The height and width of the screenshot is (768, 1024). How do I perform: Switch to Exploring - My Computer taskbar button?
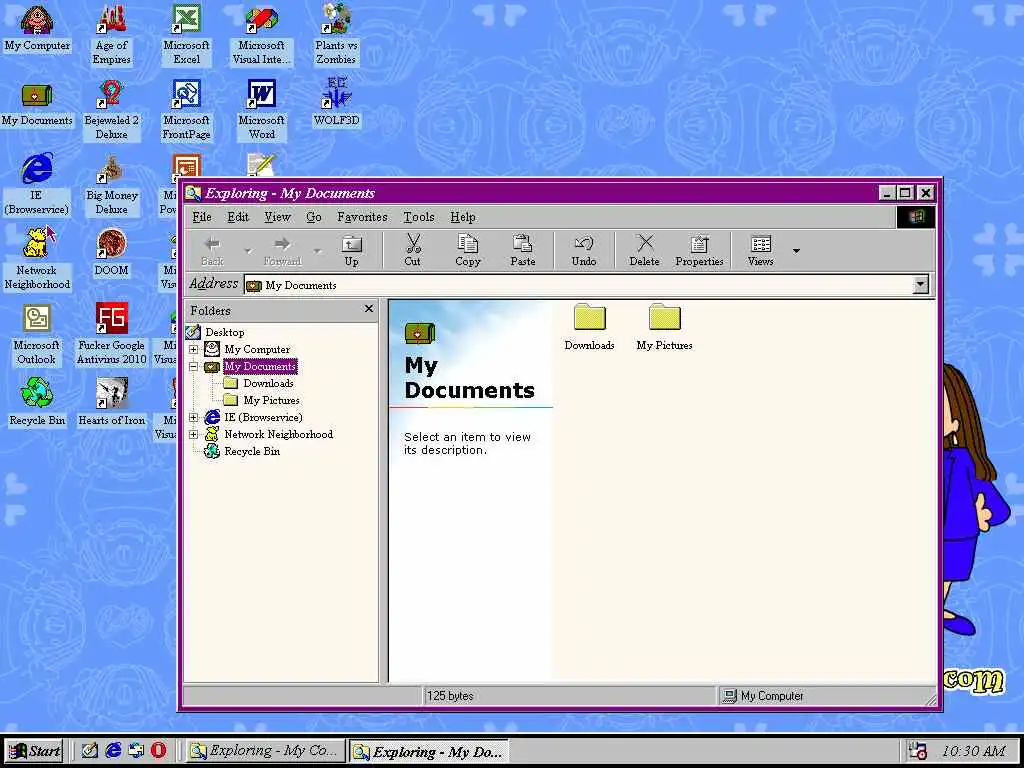[x=265, y=751]
